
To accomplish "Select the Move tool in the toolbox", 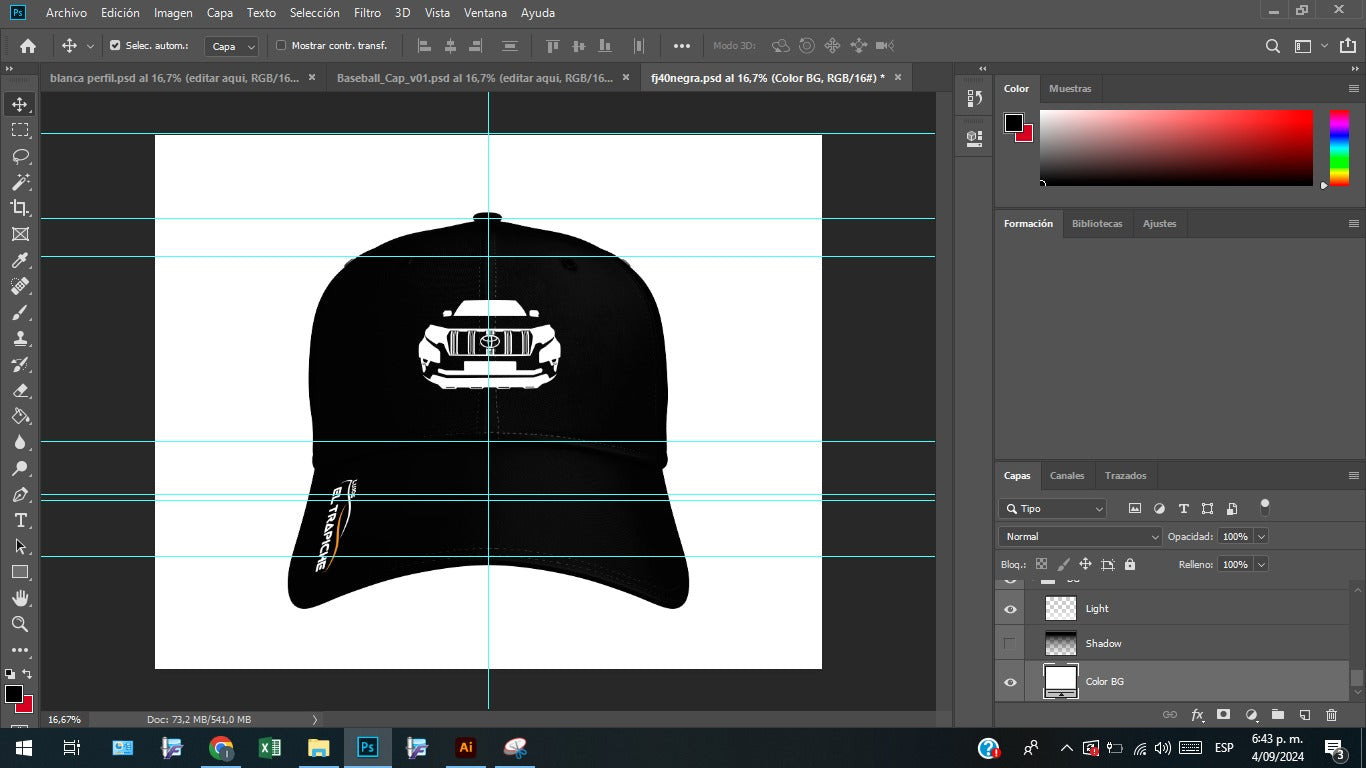I will click(x=20, y=104).
